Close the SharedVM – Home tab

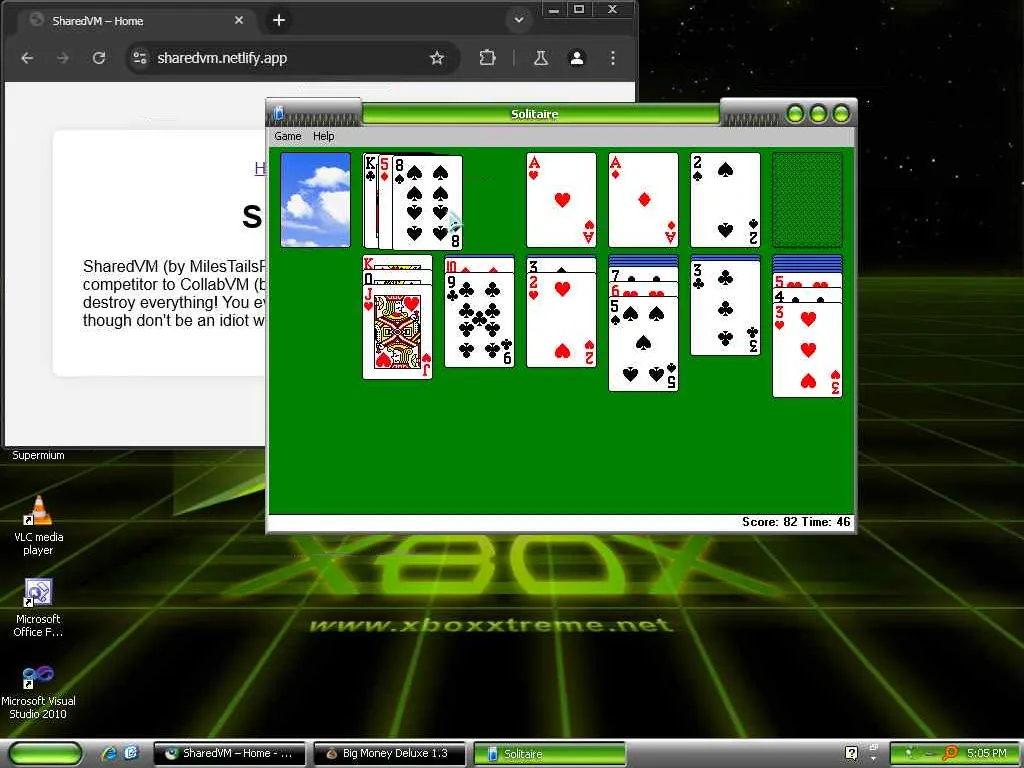239,20
